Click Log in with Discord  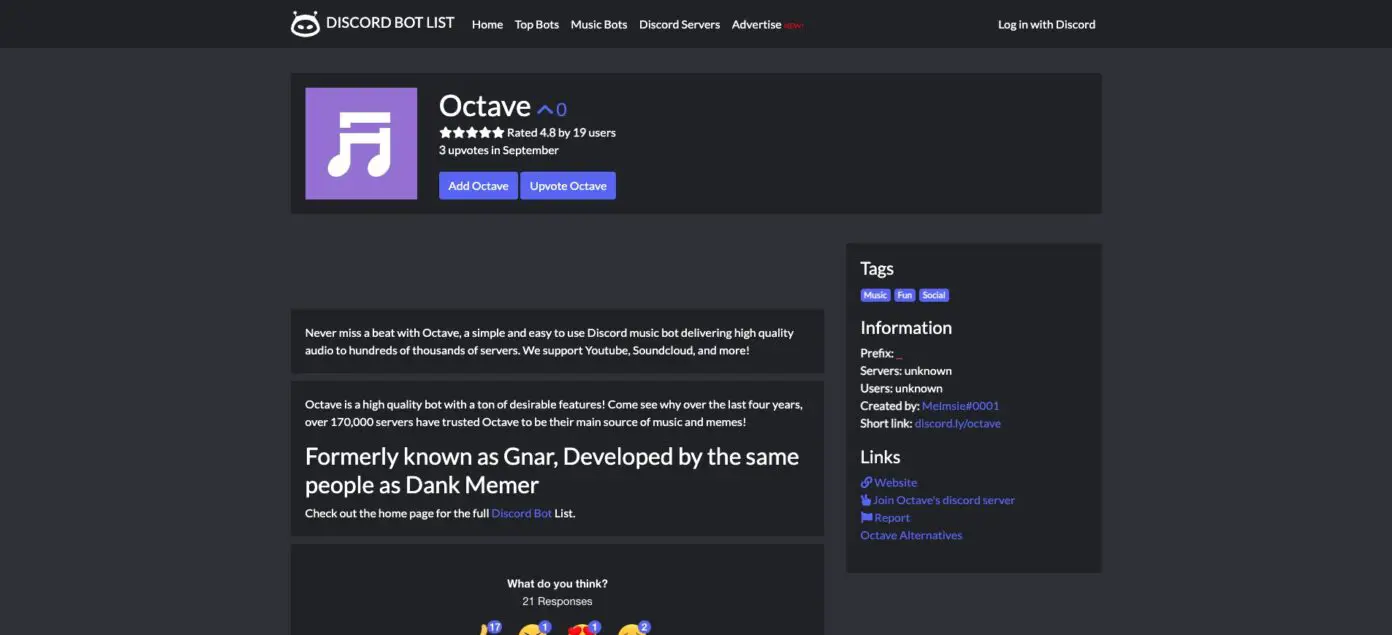coord(1046,24)
